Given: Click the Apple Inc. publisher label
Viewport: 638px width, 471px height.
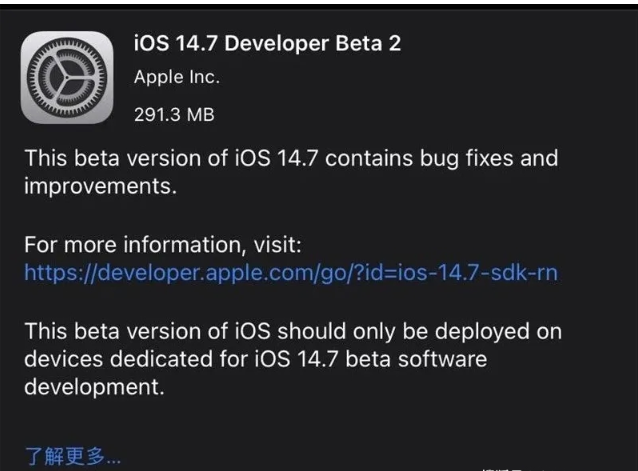Looking at the screenshot, I should (x=176, y=78).
